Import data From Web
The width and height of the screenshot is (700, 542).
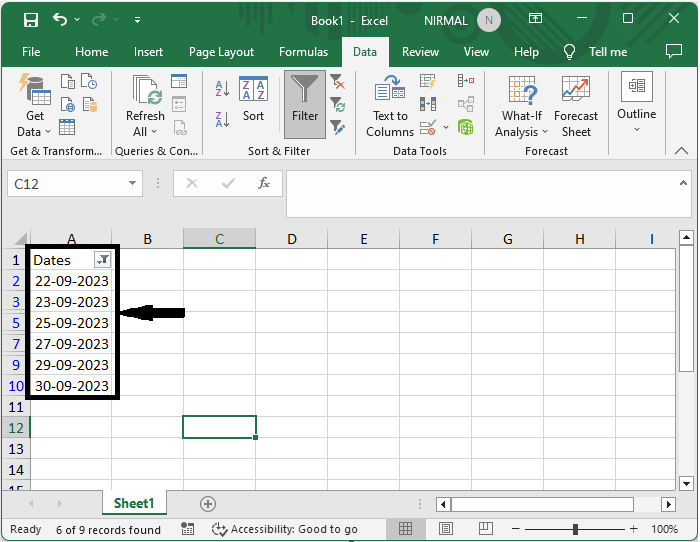coord(67,104)
